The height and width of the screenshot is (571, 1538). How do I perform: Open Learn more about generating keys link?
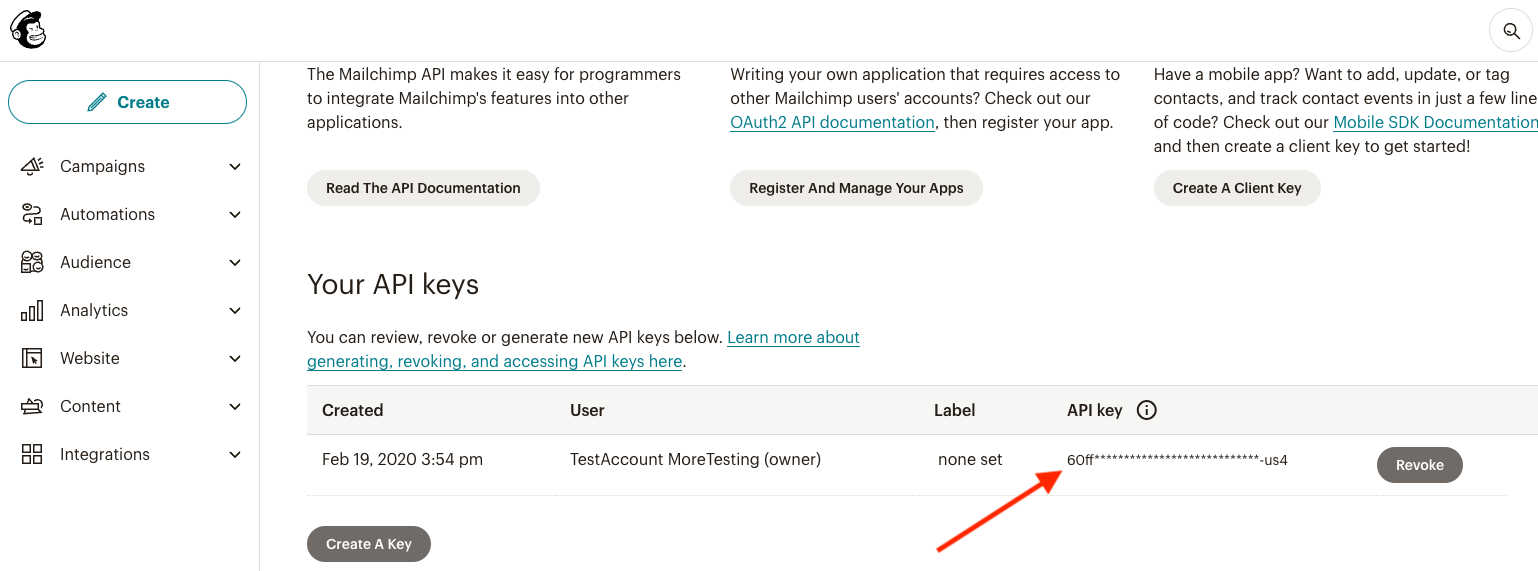point(583,349)
